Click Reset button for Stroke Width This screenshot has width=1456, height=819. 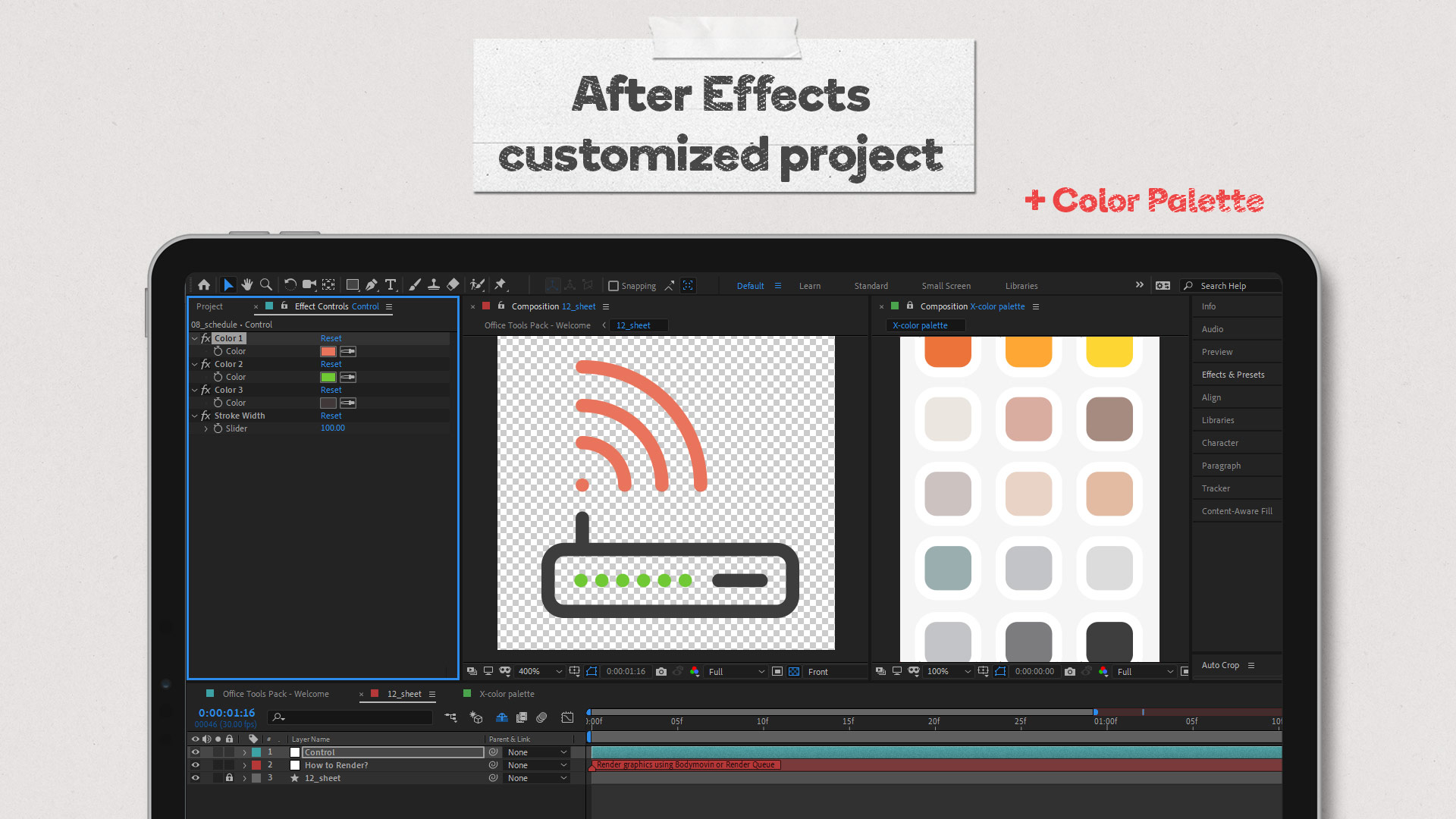click(331, 415)
